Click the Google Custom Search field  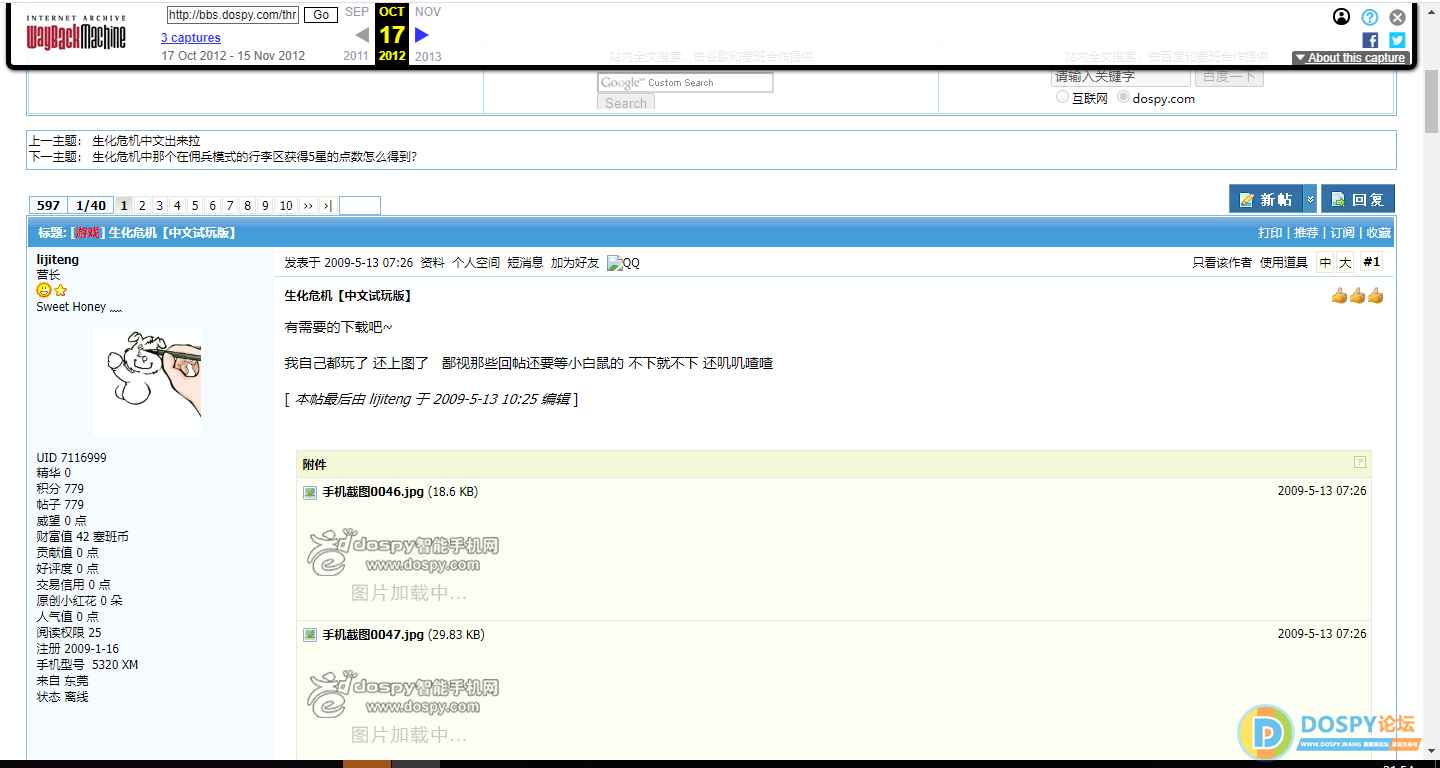[685, 83]
